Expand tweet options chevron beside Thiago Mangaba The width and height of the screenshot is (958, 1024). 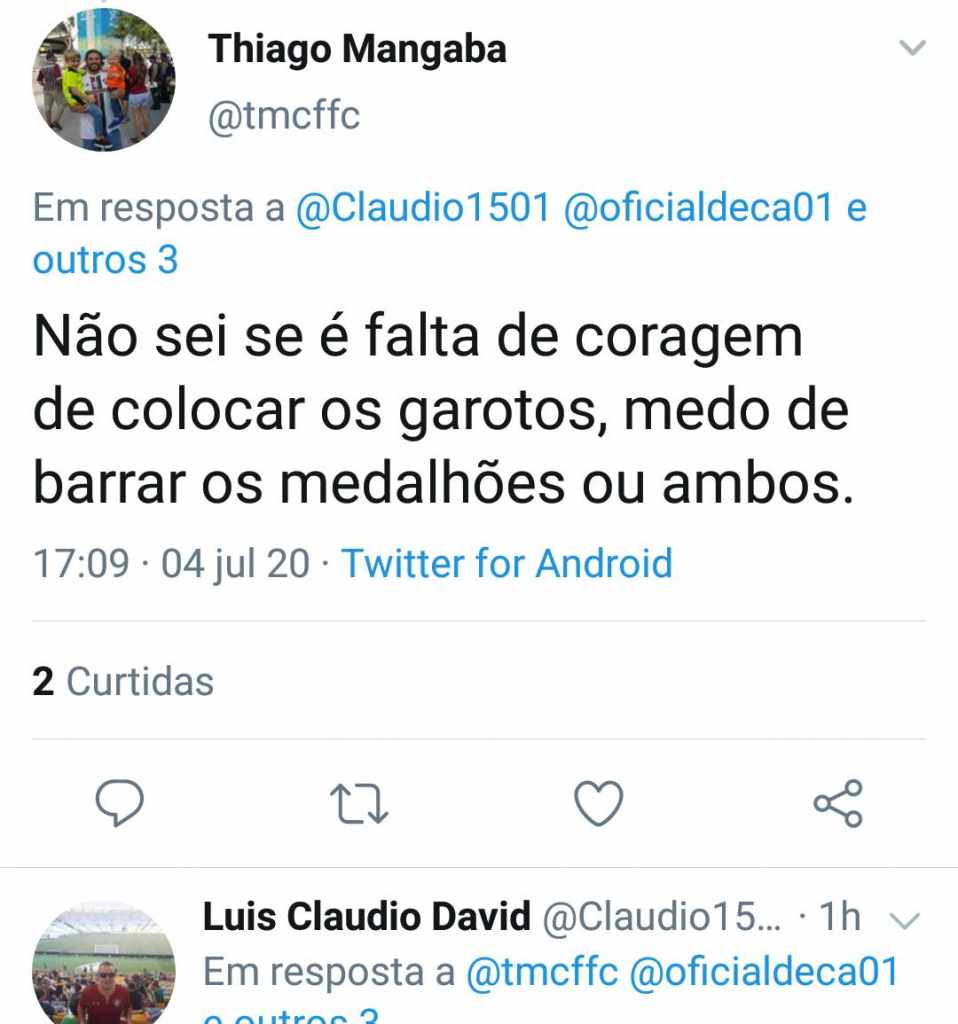point(912,48)
